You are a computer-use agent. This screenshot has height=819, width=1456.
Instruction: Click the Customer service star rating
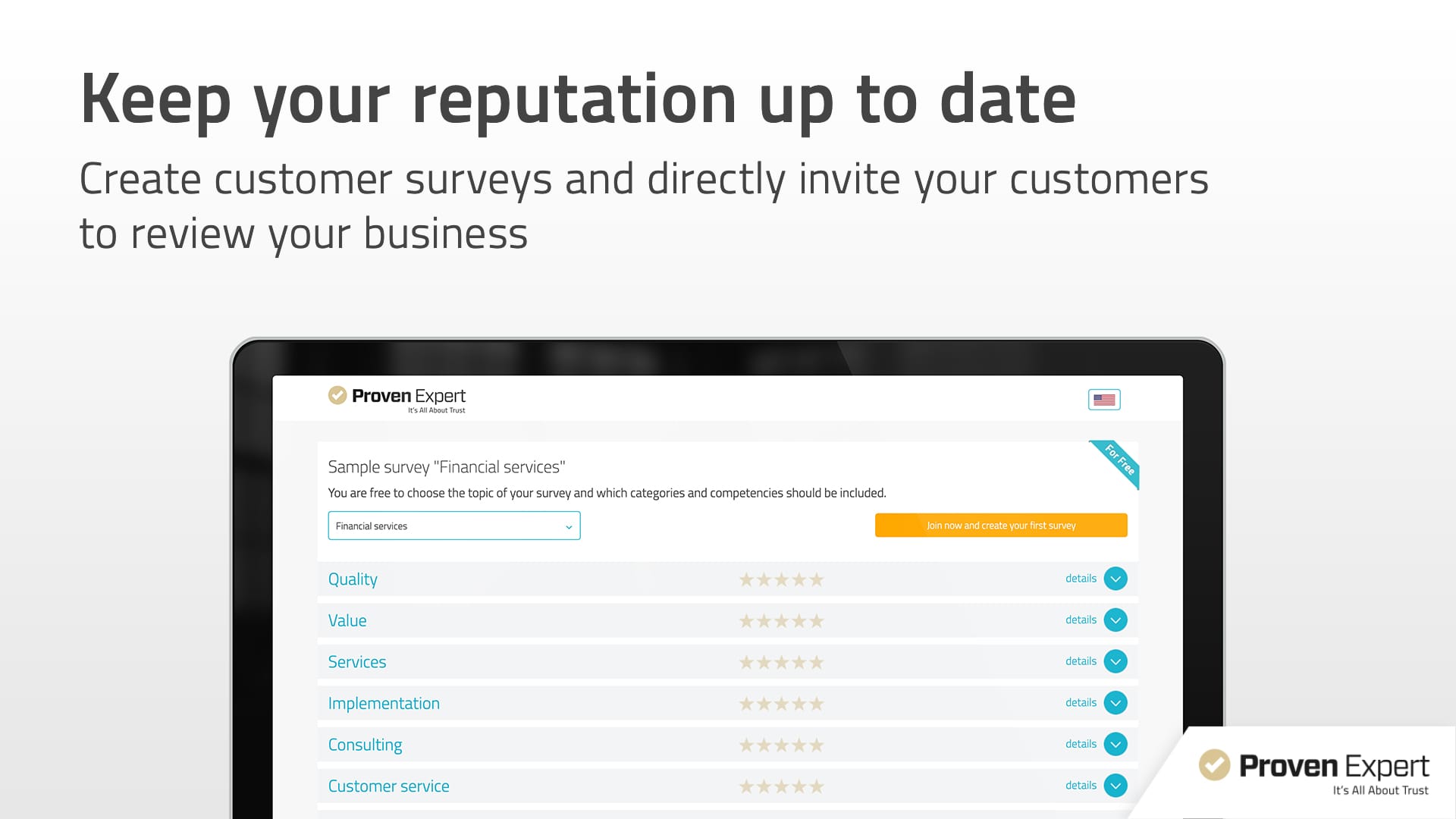[781, 786]
